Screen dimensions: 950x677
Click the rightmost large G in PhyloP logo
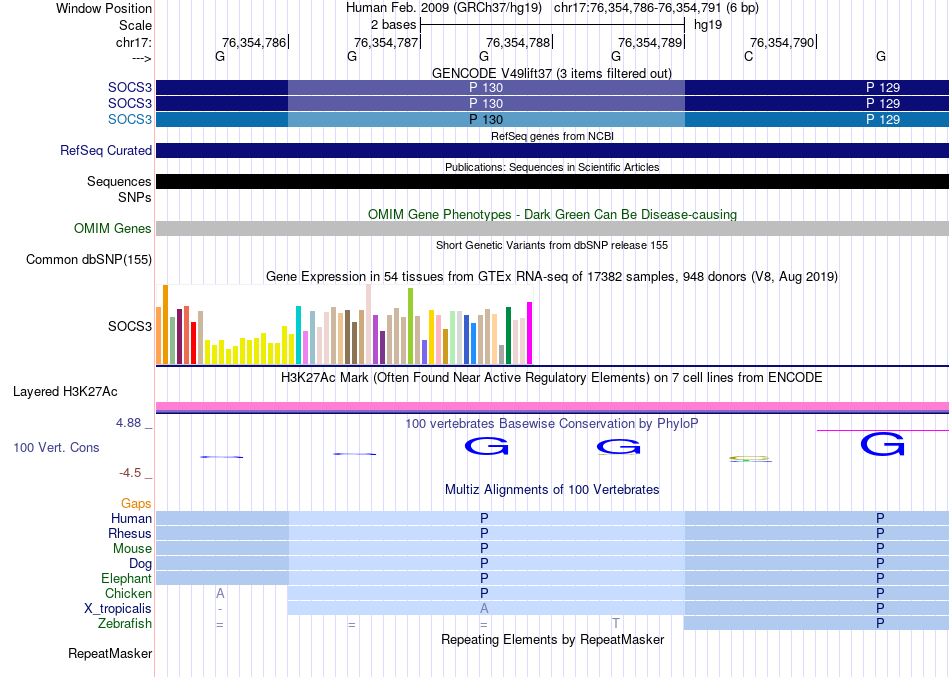coord(882,444)
